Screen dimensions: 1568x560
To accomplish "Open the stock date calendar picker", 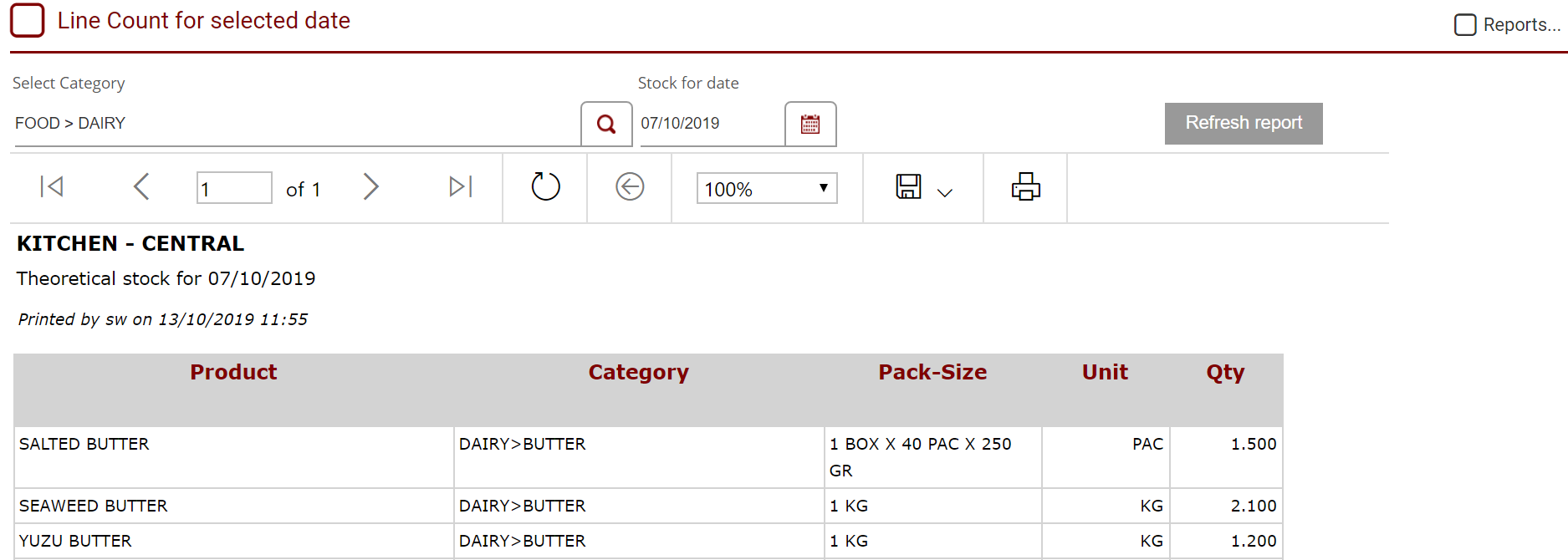I will pyautogui.click(x=810, y=125).
